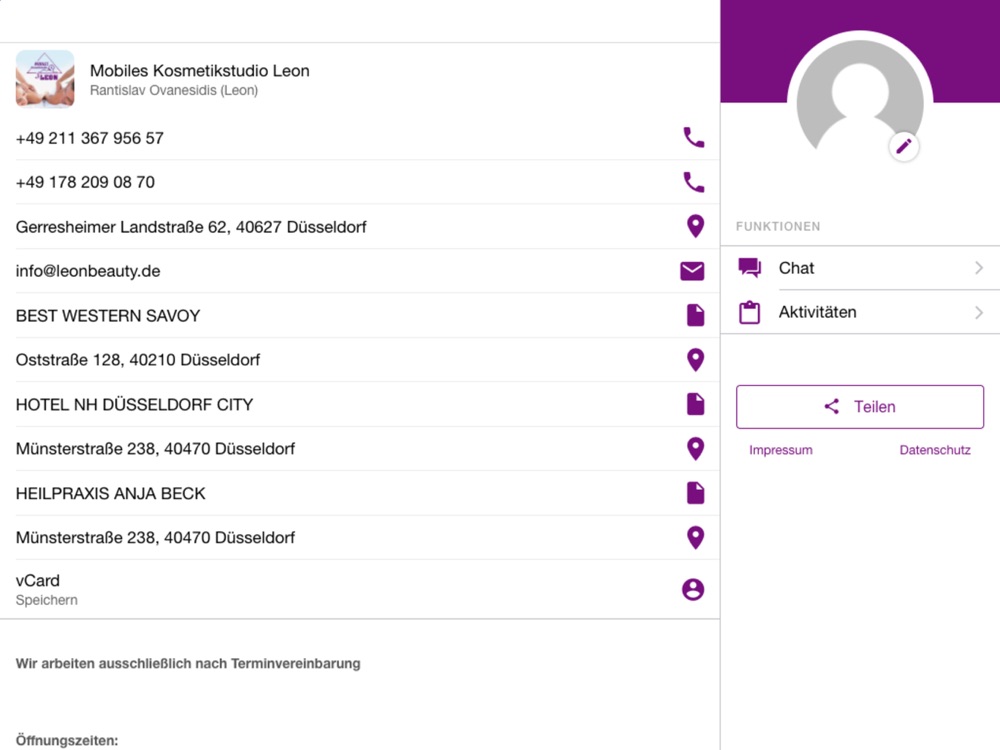
Task: Tap phone icon for +49 178 209 08 70
Action: pyautogui.click(x=694, y=182)
